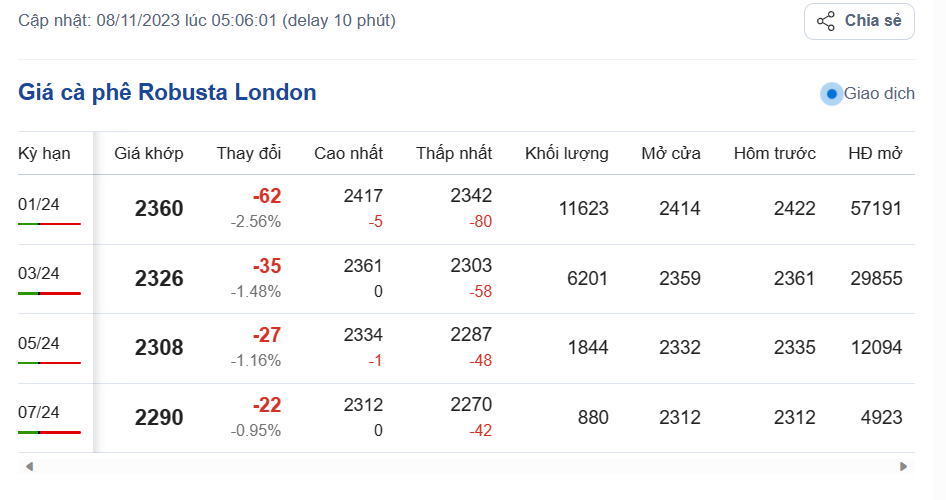Click the green-red range bar under 01/24
The height and width of the screenshot is (500, 946).
[49, 224]
